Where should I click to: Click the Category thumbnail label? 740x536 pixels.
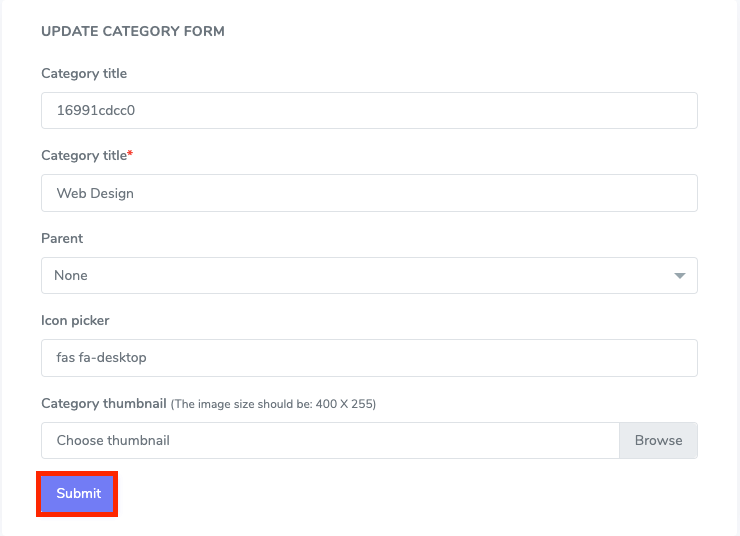pos(103,404)
